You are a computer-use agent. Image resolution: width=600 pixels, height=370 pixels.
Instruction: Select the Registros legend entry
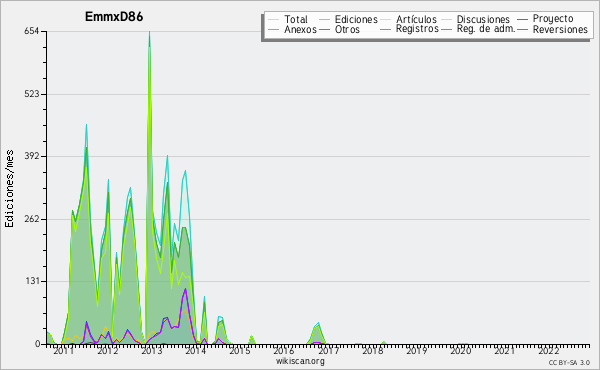(409, 29)
